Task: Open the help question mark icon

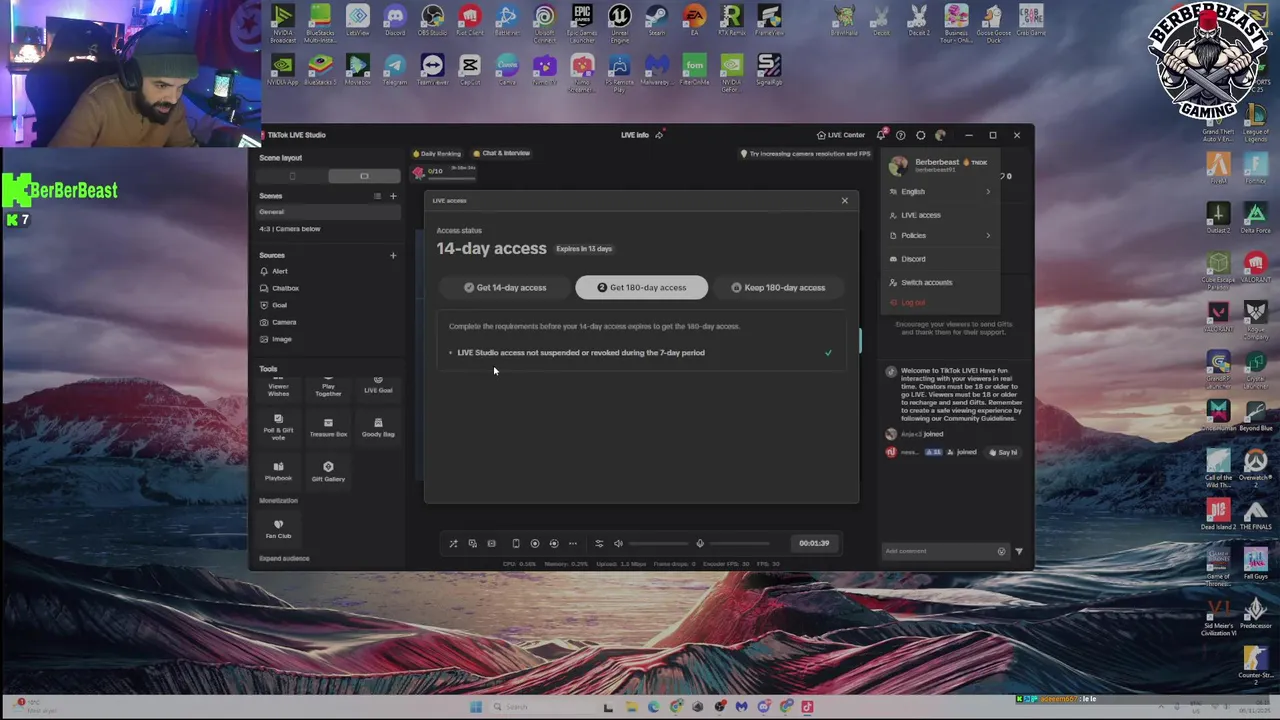Action: pos(900,135)
